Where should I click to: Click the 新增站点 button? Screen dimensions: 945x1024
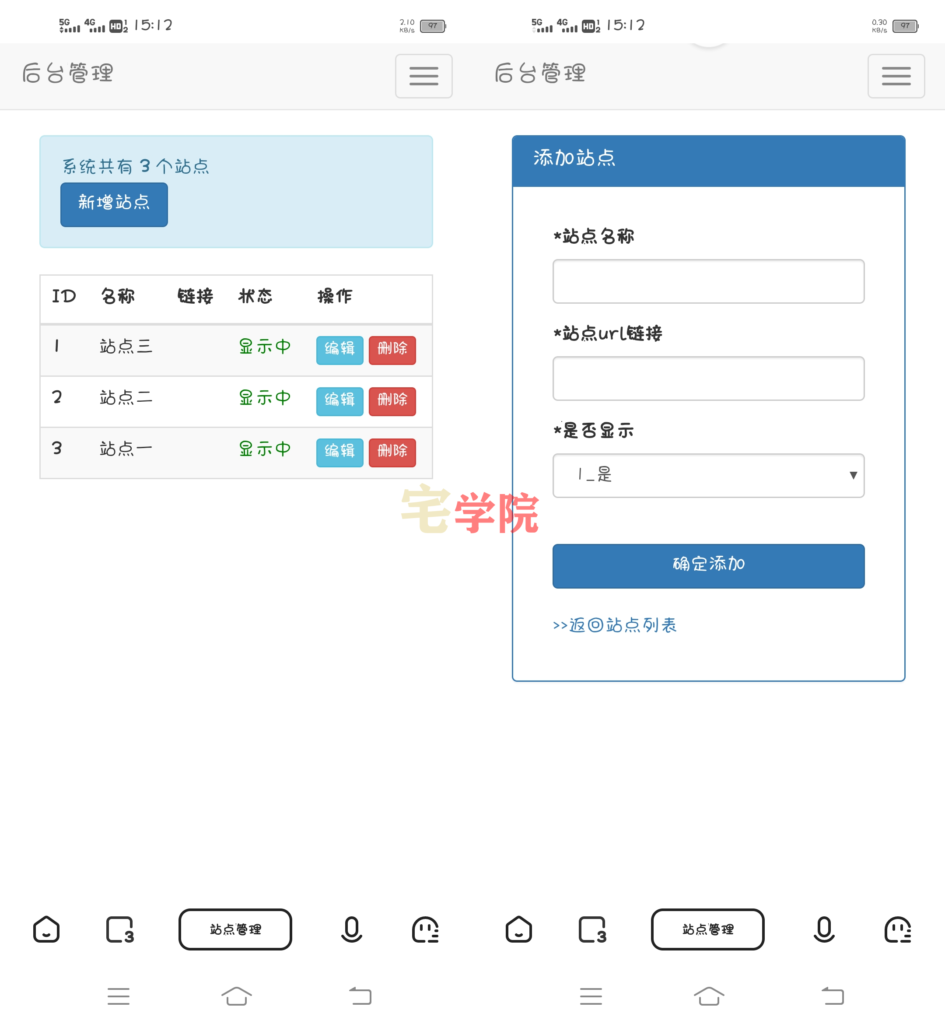[x=114, y=204]
